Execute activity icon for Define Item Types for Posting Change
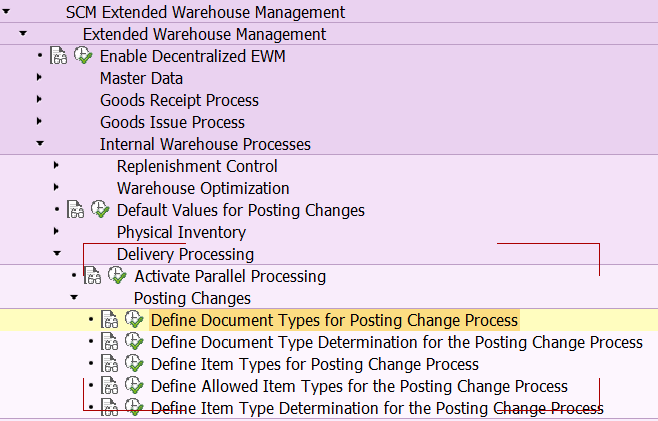The width and height of the screenshot is (658, 421). (134, 363)
